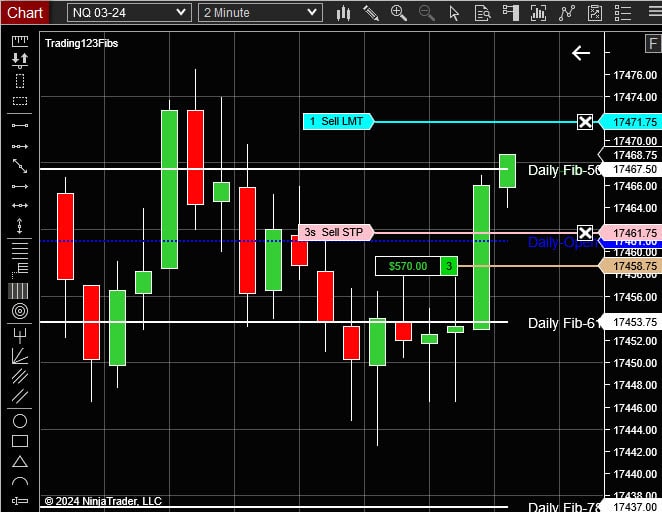Click the greyed zoom out magnifier

click(426, 13)
